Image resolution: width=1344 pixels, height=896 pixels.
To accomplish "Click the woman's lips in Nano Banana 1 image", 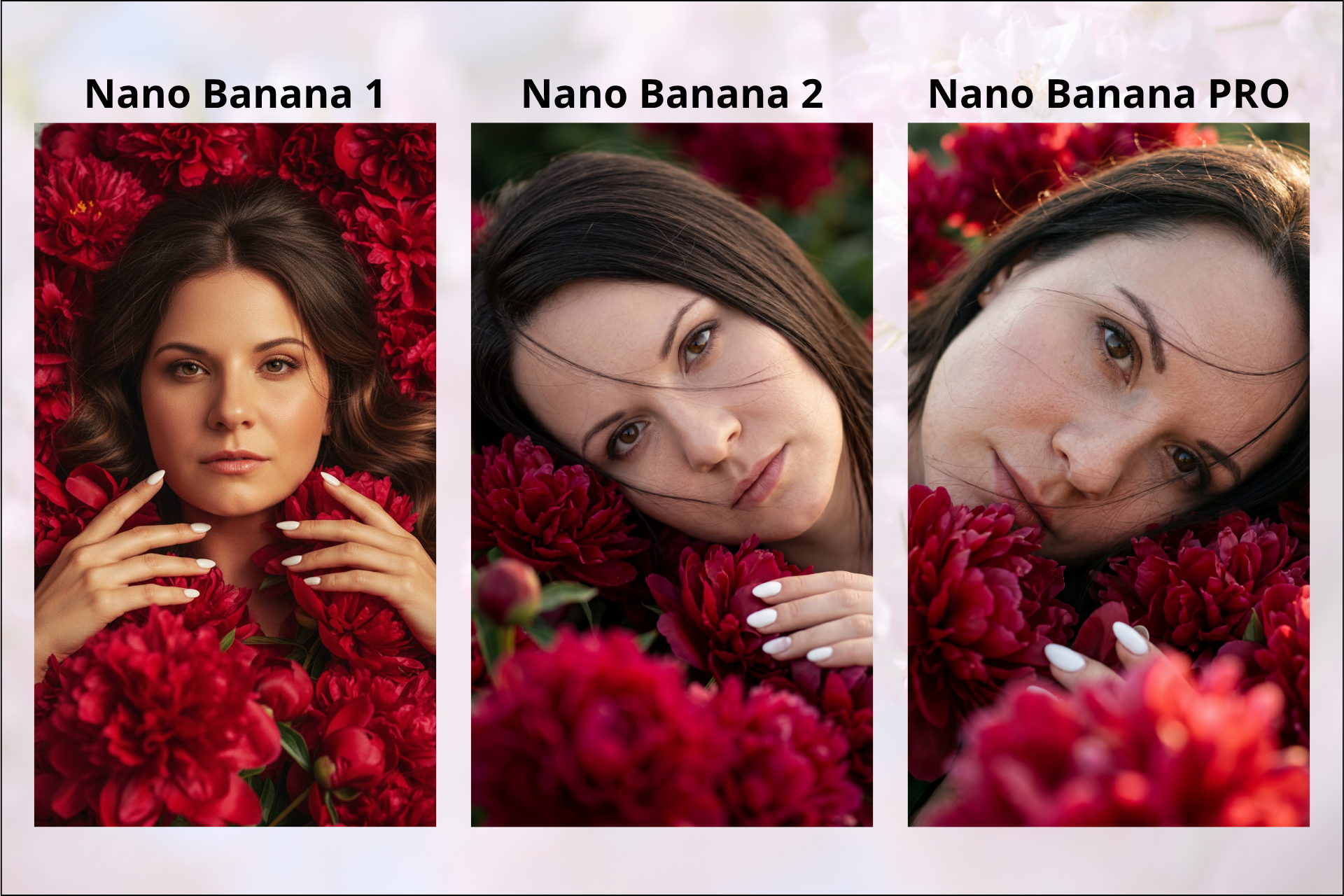I will coord(233,462).
